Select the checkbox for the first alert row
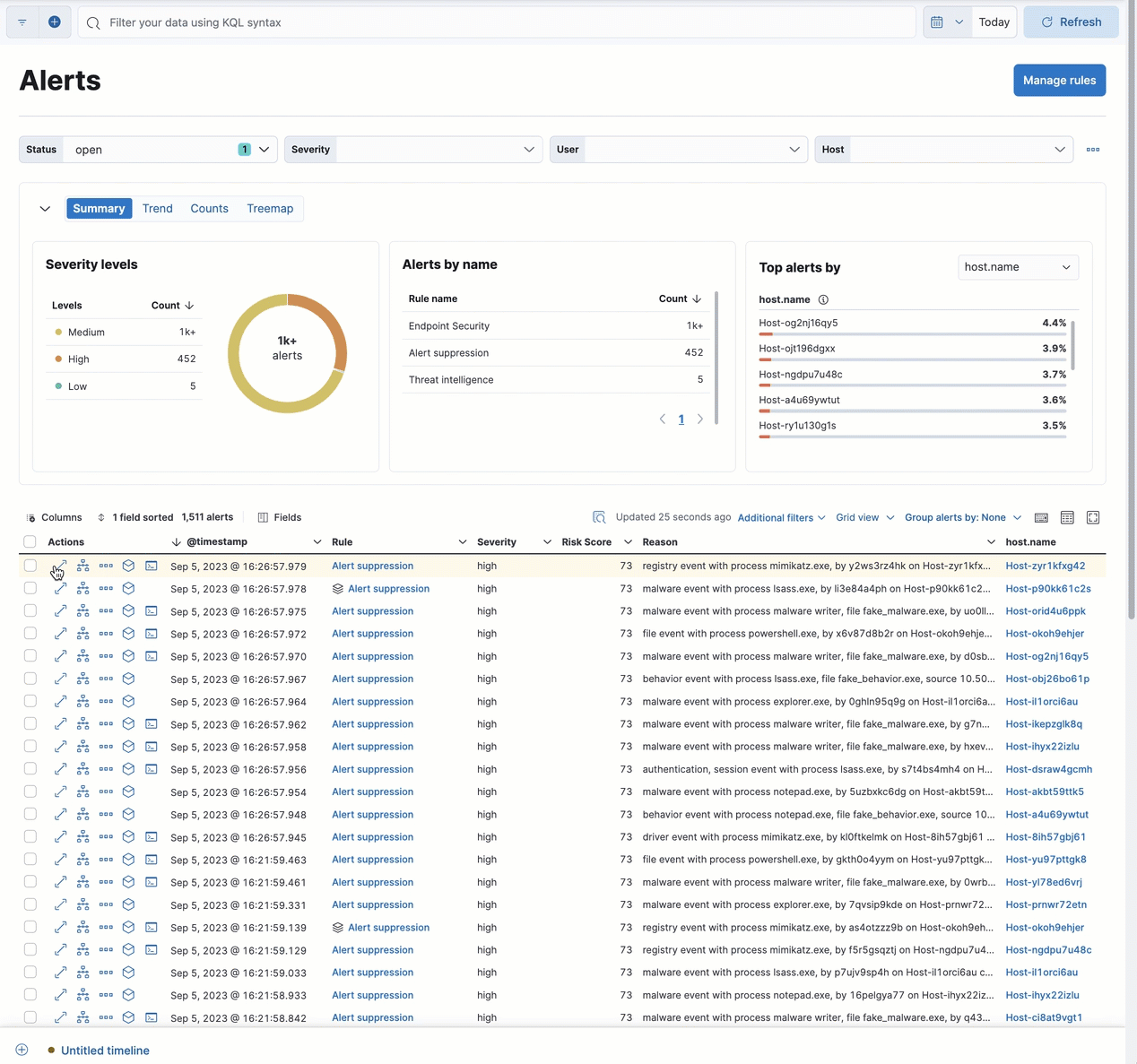1137x1064 pixels. pos(30,567)
